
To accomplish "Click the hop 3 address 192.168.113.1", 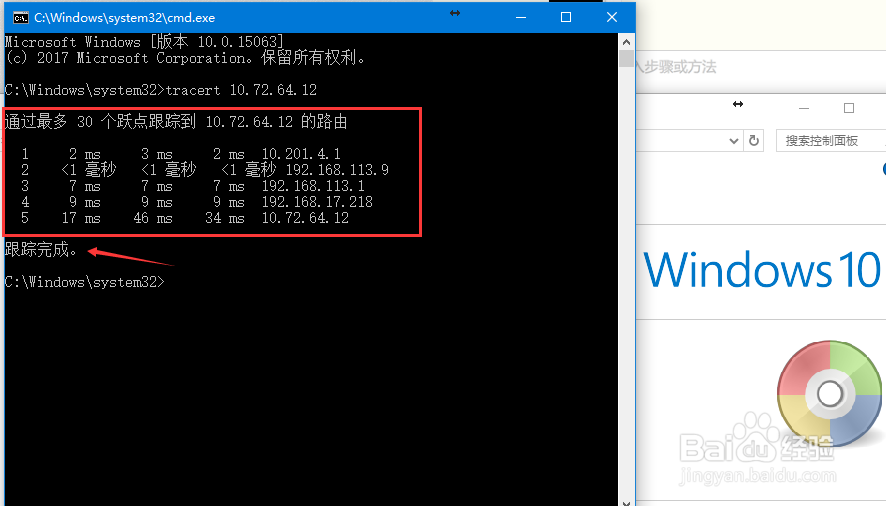I will click(312, 186).
